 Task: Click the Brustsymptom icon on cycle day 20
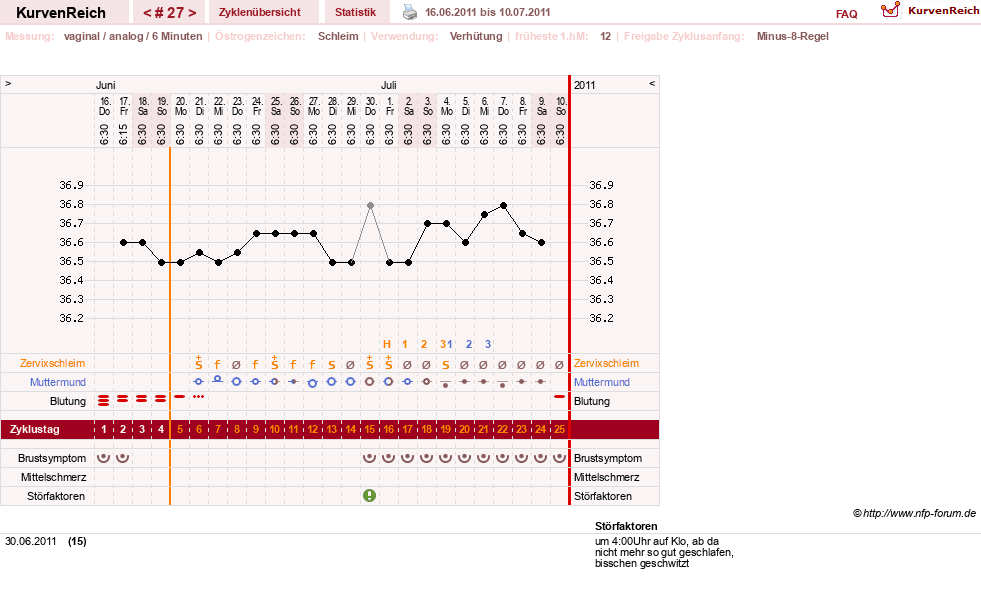(x=464, y=458)
